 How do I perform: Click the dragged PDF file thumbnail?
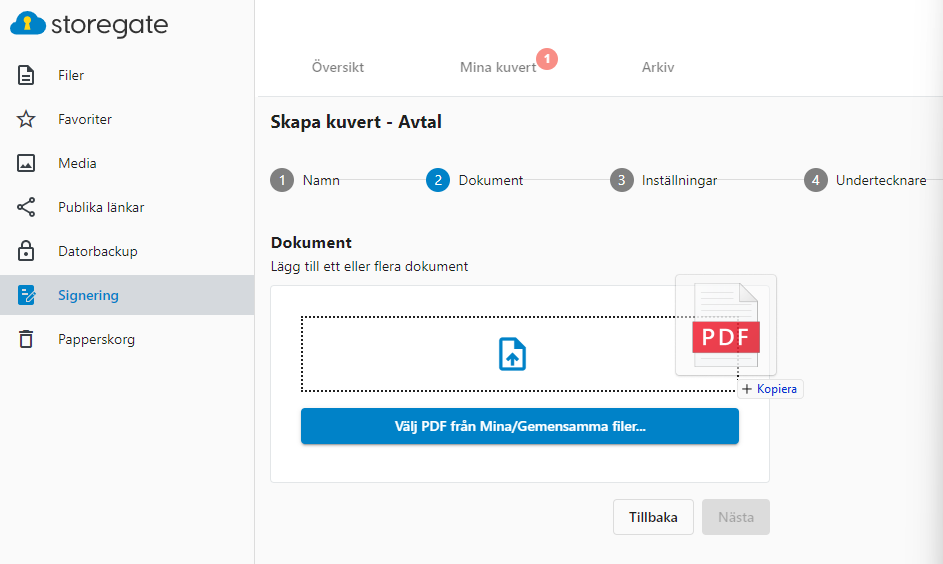(x=726, y=325)
